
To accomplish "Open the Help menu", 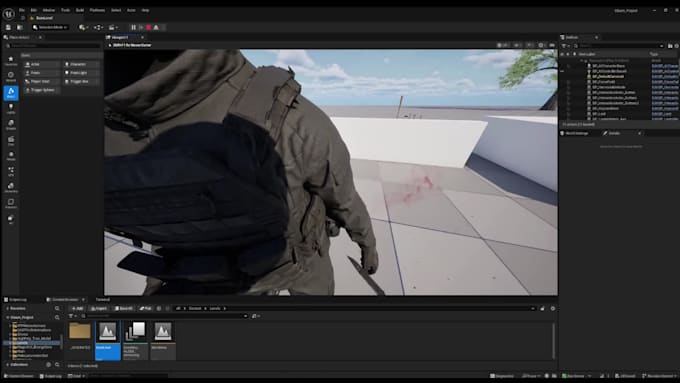I will coord(145,10).
